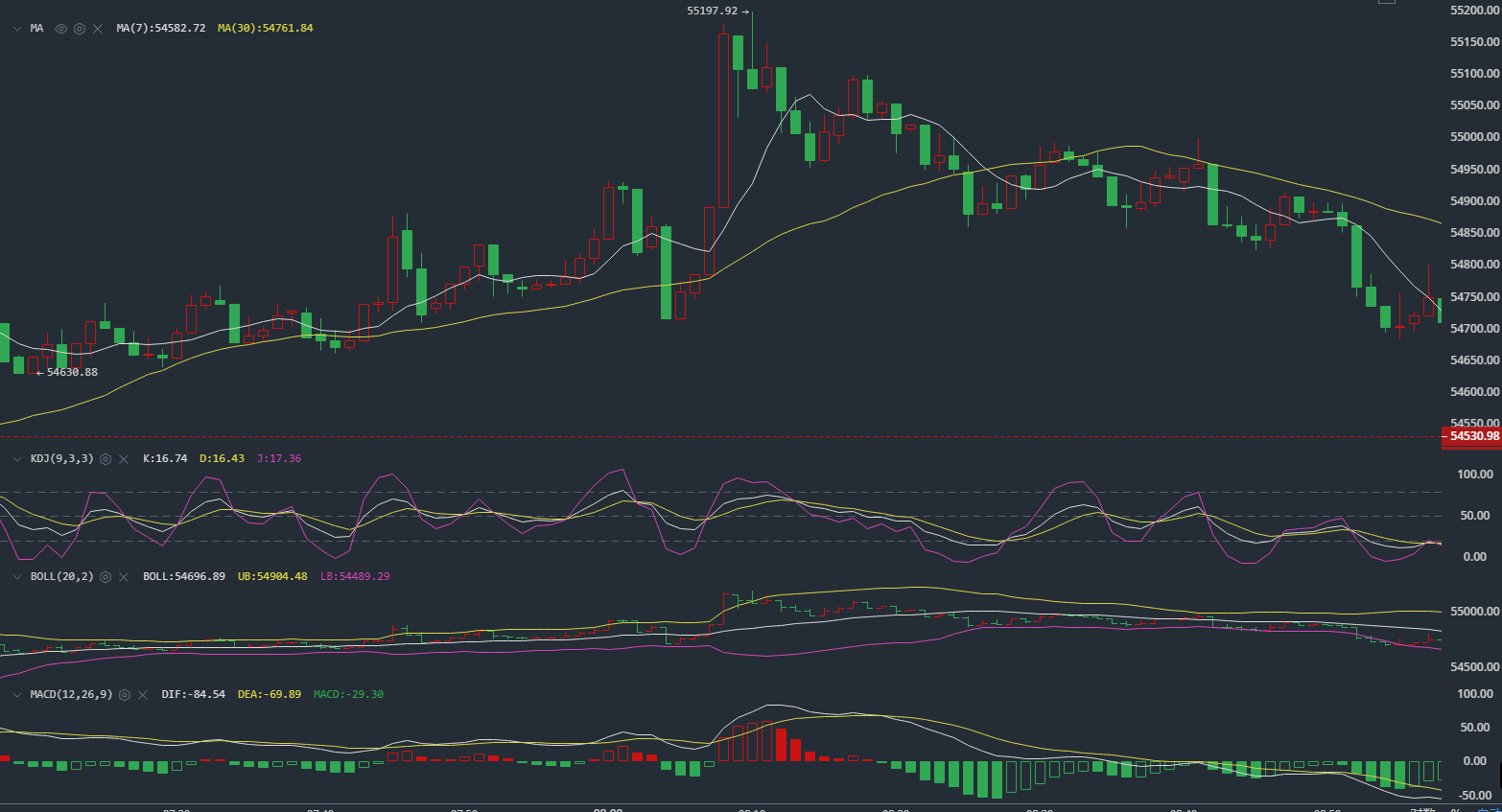This screenshot has height=812, width=1502.
Task: Click the MACD(12,26,9) label
Action: pyautogui.click(x=71, y=695)
